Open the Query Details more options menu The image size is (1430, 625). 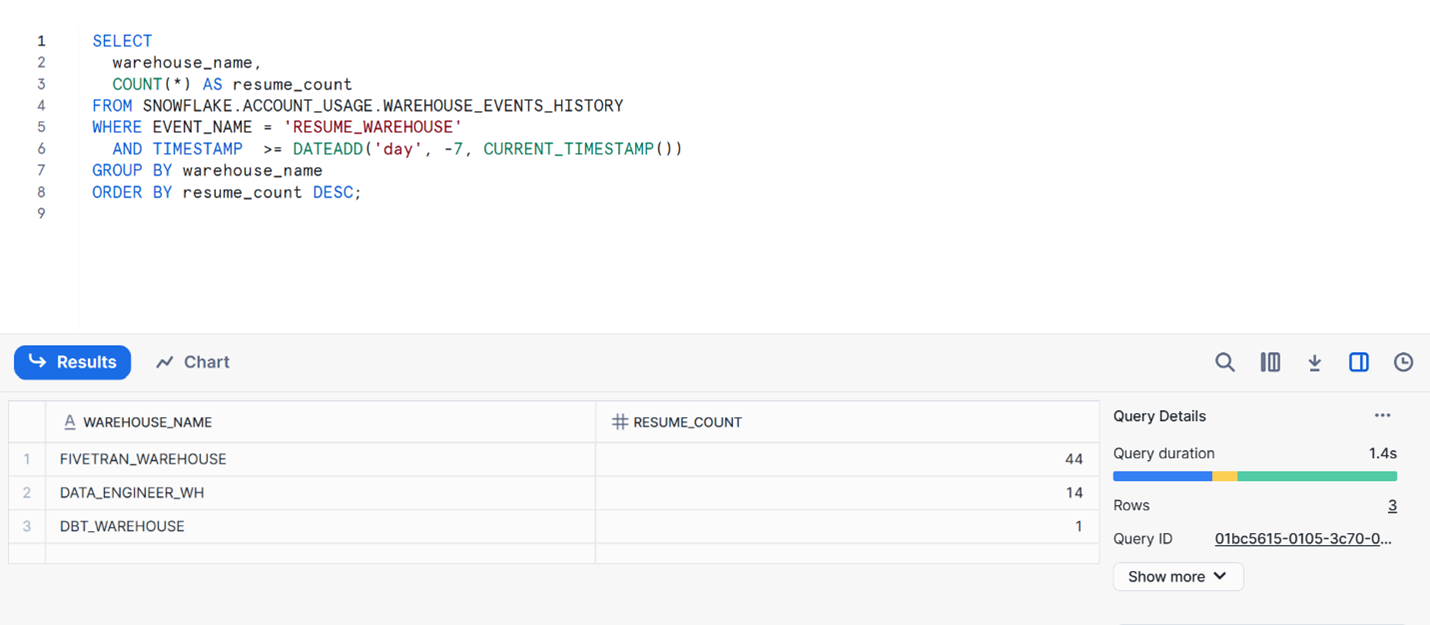(x=1382, y=416)
